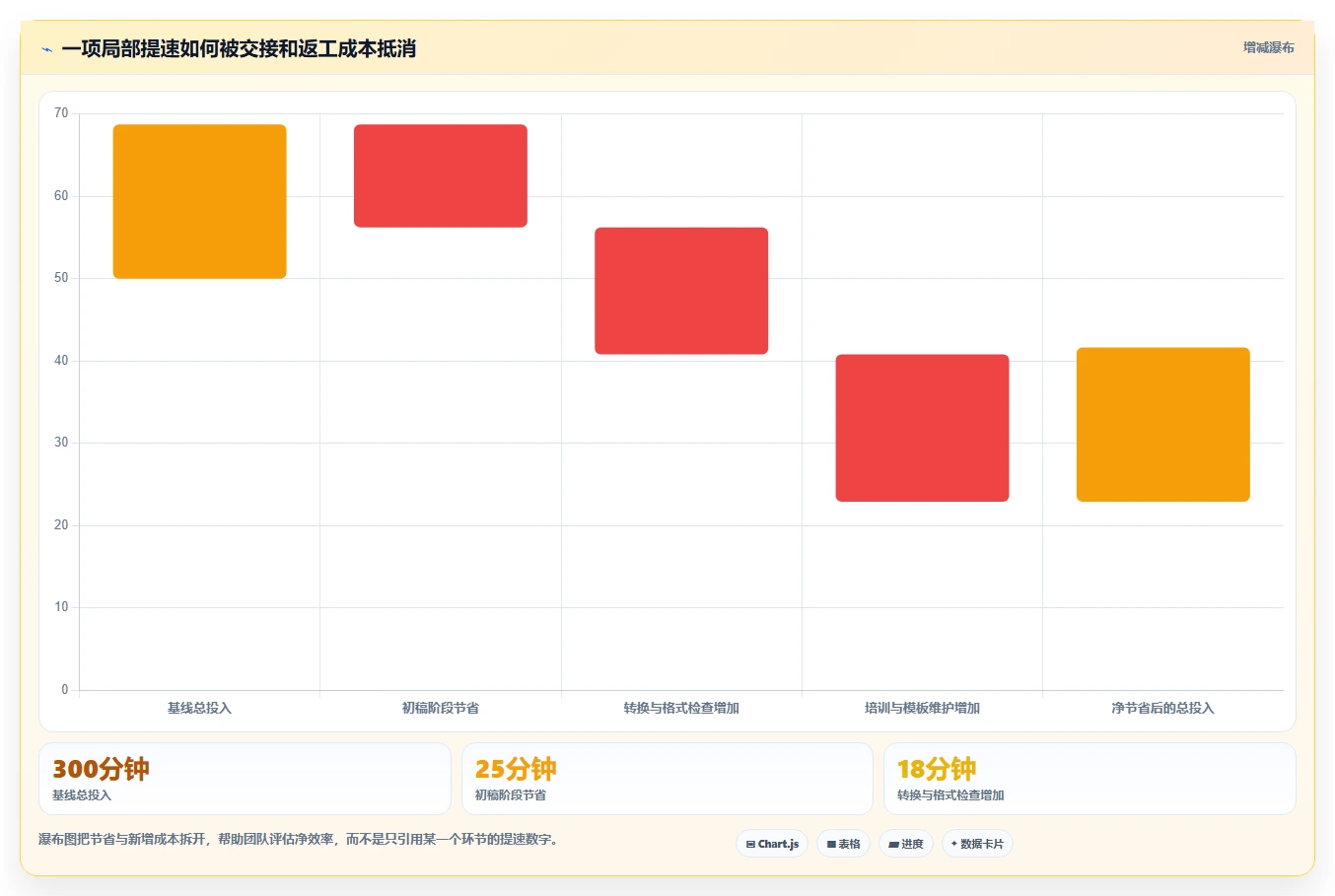Click the y-axis value 70
The image size is (1335, 896).
pos(61,113)
